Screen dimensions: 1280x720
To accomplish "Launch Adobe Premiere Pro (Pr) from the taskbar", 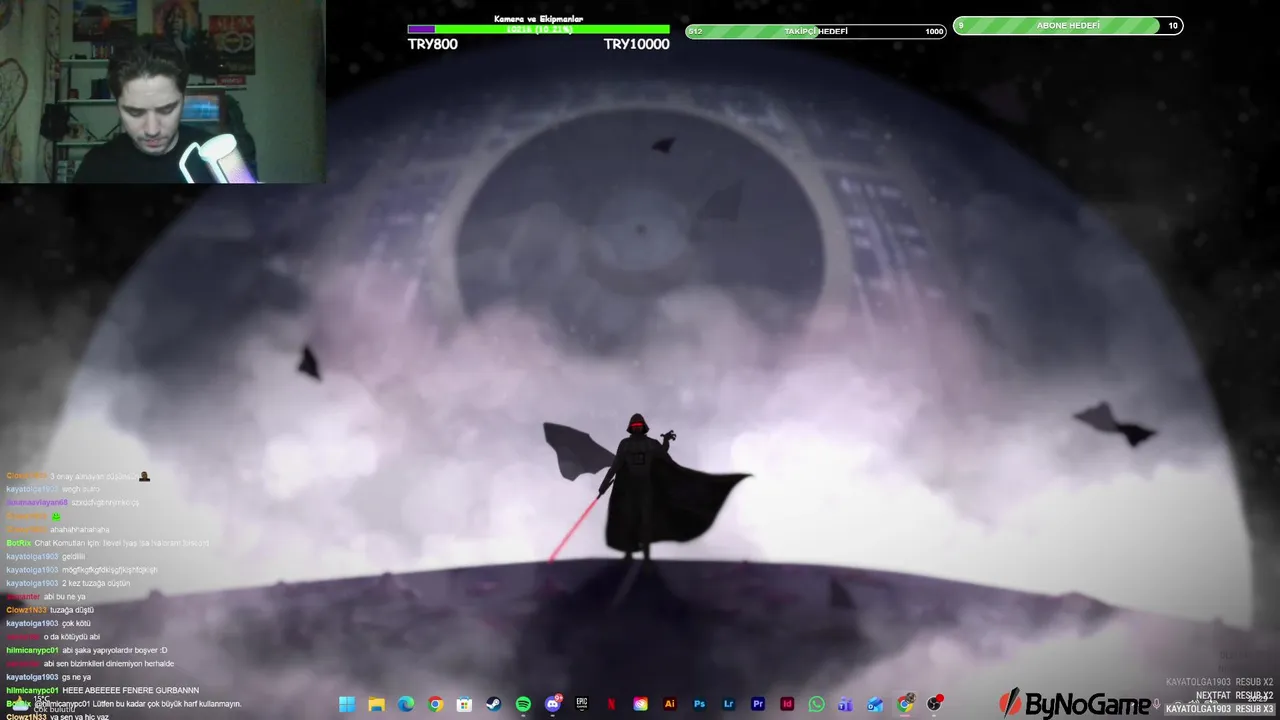I will click(758, 704).
